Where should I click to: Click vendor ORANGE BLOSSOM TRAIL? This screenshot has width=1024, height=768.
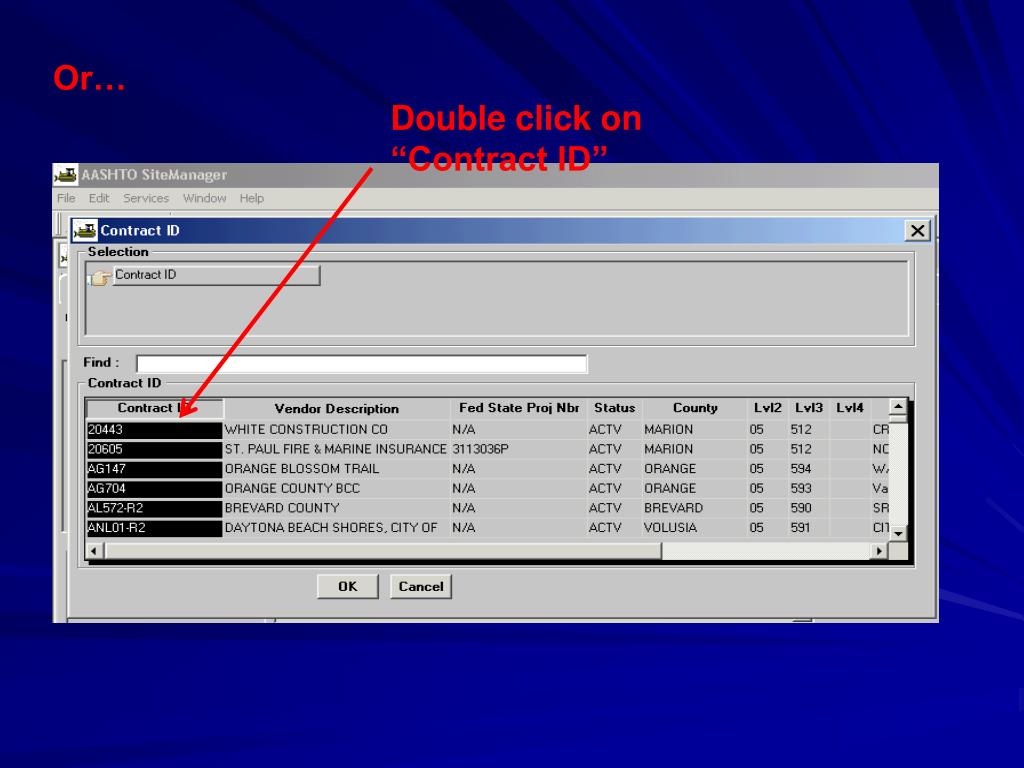tap(302, 469)
